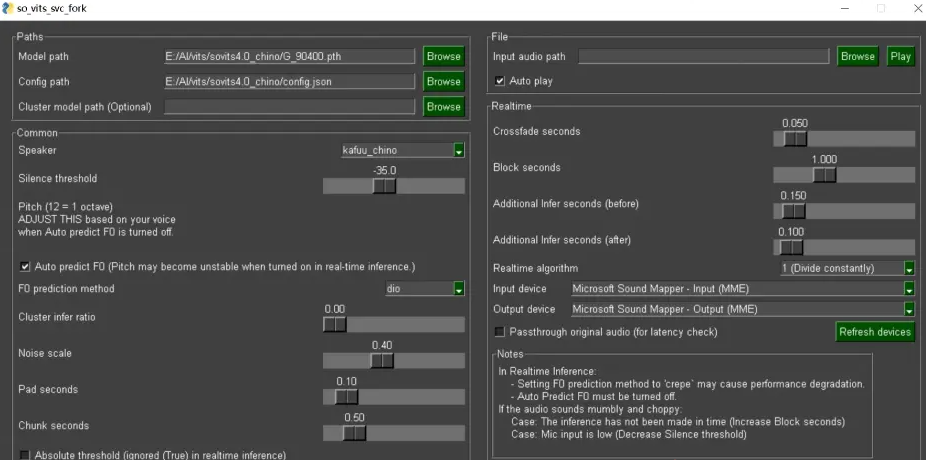Tick the Absolute threshold checkbox
The width and height of the screenshot is (926, 460).
pos(25,455)
